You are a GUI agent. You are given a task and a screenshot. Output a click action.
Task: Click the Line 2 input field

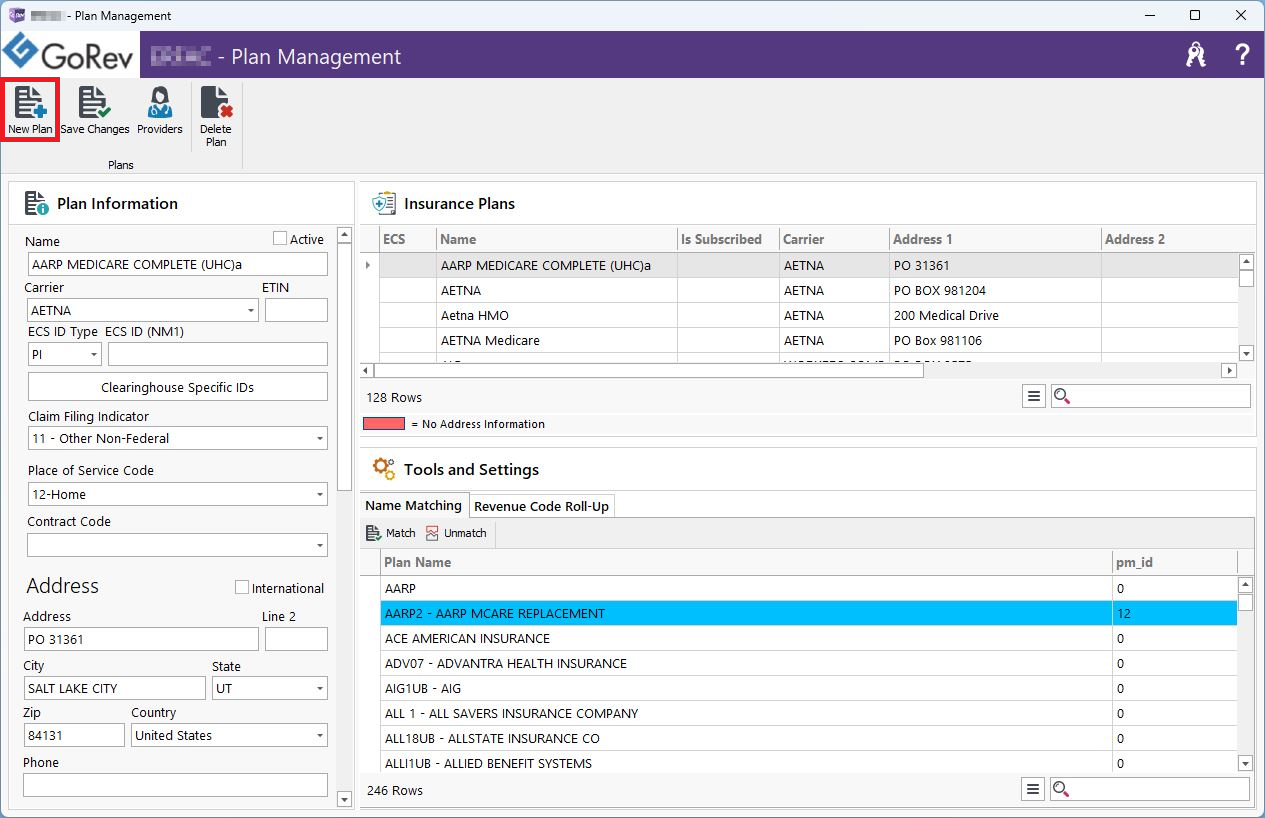[296, 639]
